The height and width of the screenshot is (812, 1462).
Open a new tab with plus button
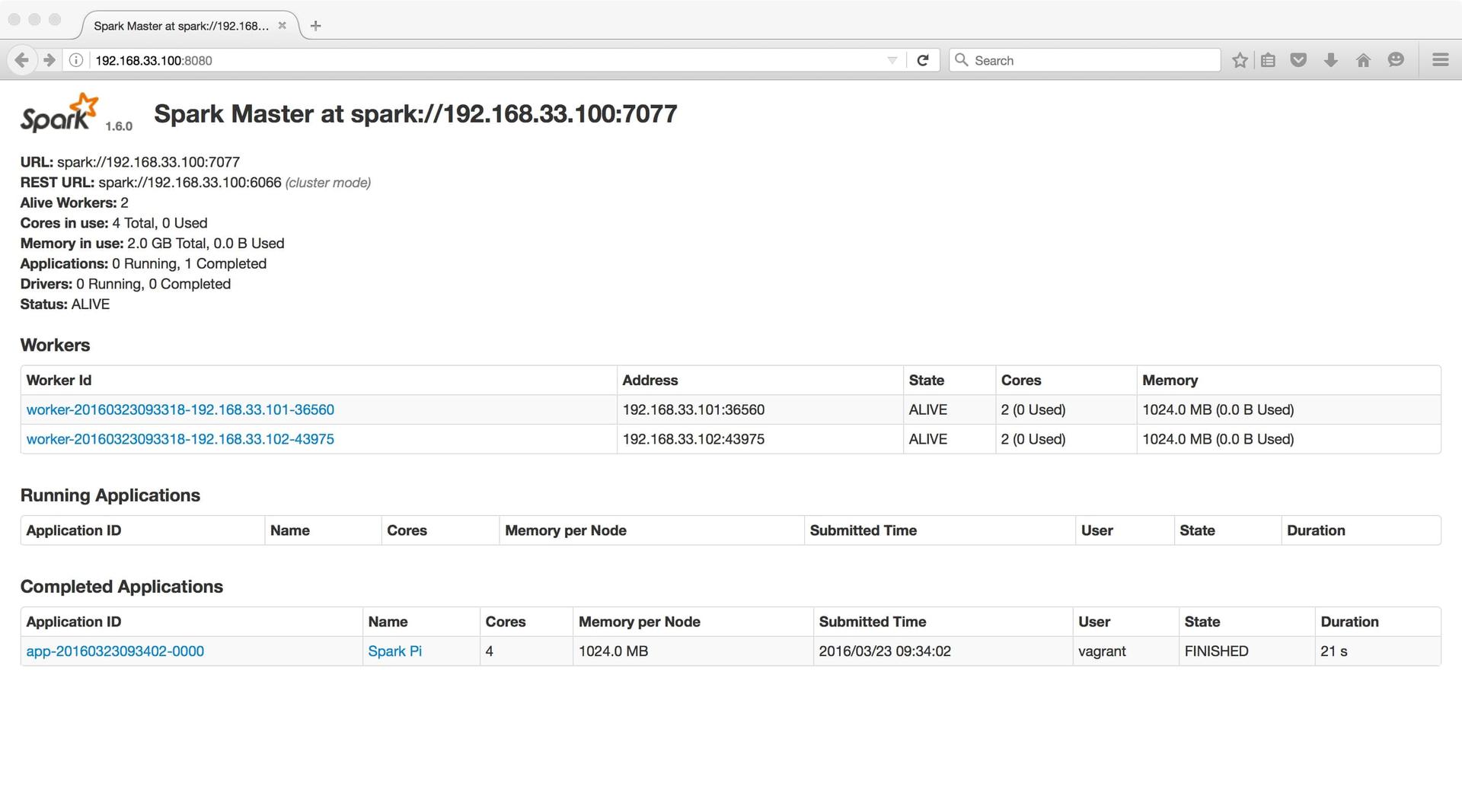(x=315, y=26)
